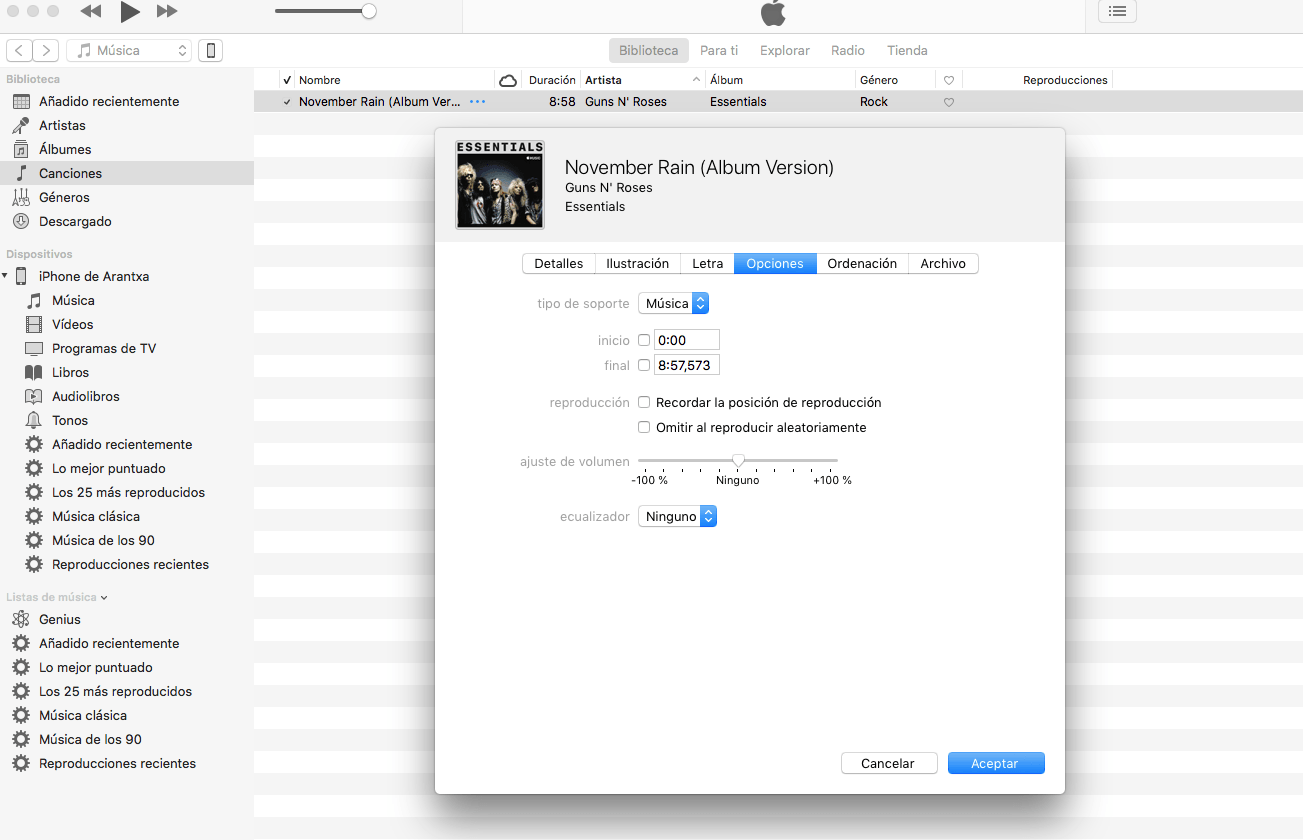Screen dimensions: 1303x840
Task: Collapse the Listas de música section
Action: pos(104,597)
